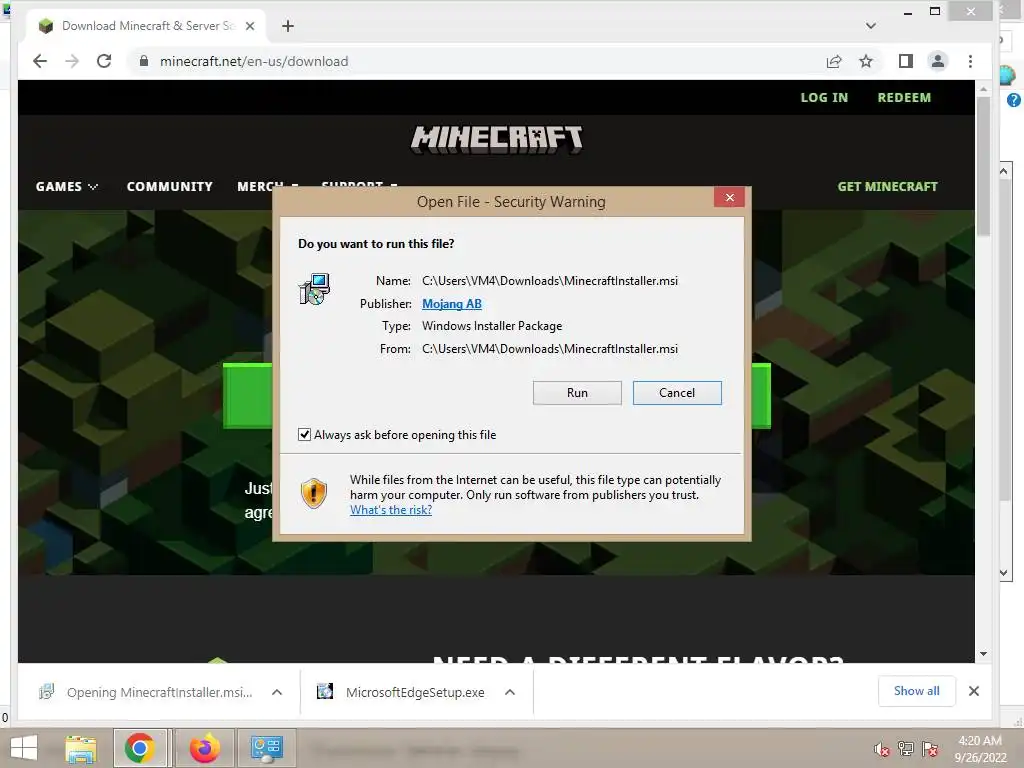
Task: Open a new Chrome tab
Action: click(288, 26)
